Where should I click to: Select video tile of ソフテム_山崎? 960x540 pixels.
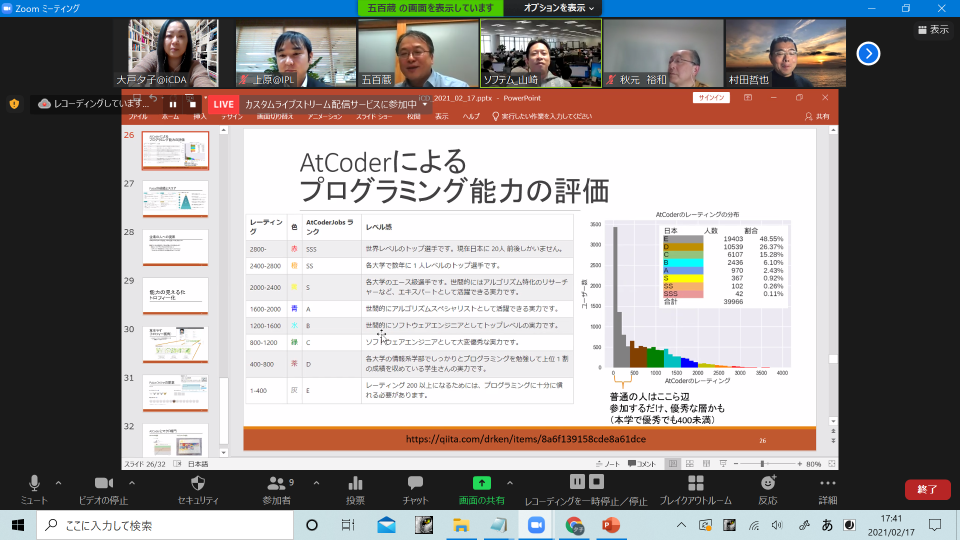[541, 53]
